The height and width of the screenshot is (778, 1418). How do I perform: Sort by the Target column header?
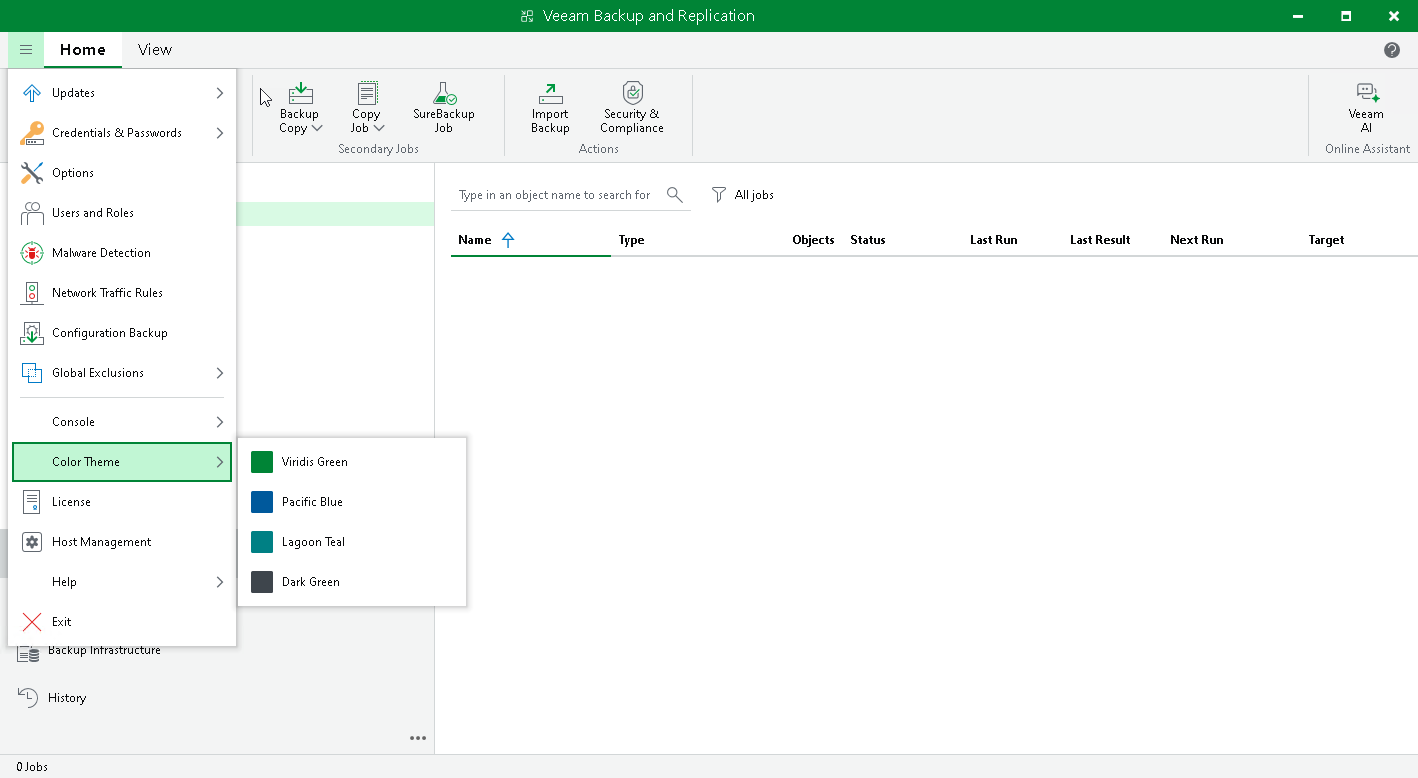tap(1326, 240)
